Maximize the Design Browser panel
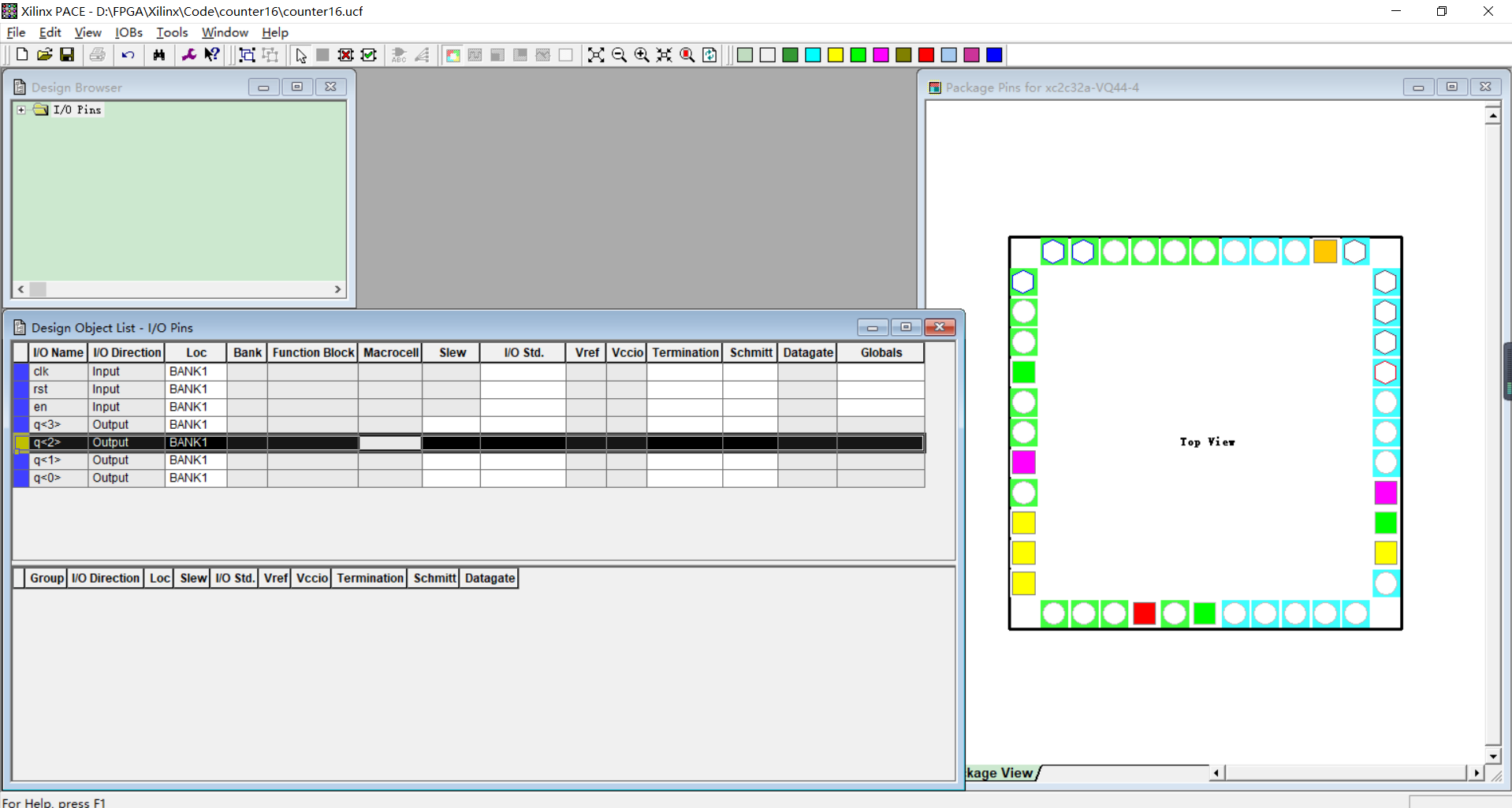The width and height of the screenshot is (1512, 808). pos(297,87)
